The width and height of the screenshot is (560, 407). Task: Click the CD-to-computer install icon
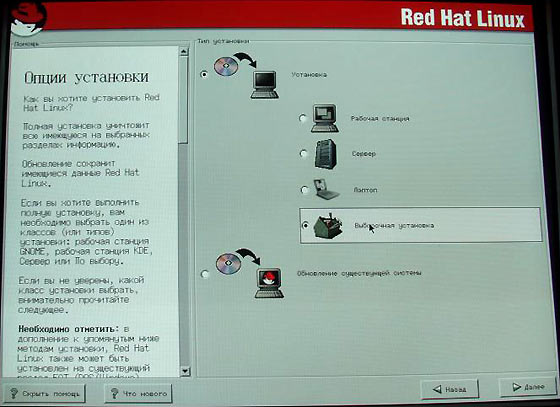246,76
